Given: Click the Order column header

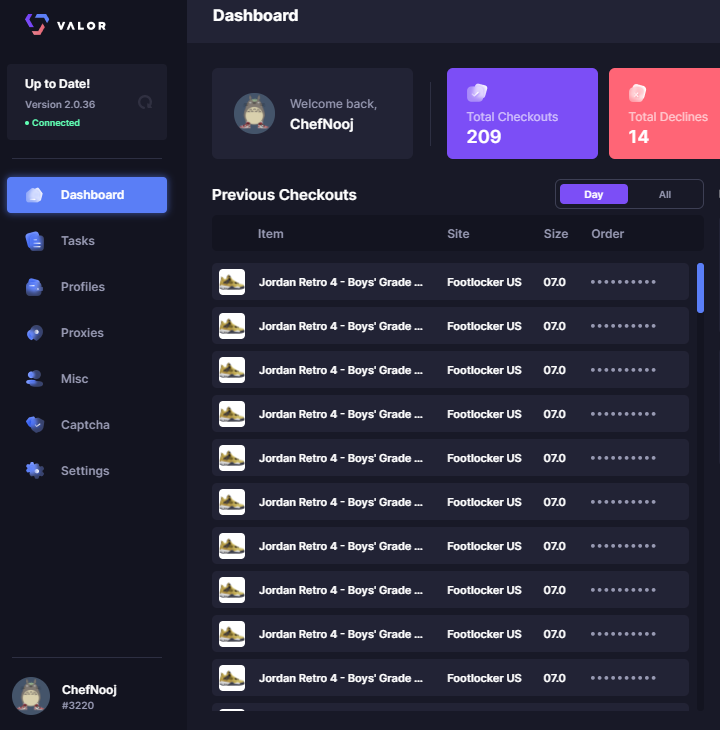Looking at the screenshot, I should [607, 234].
